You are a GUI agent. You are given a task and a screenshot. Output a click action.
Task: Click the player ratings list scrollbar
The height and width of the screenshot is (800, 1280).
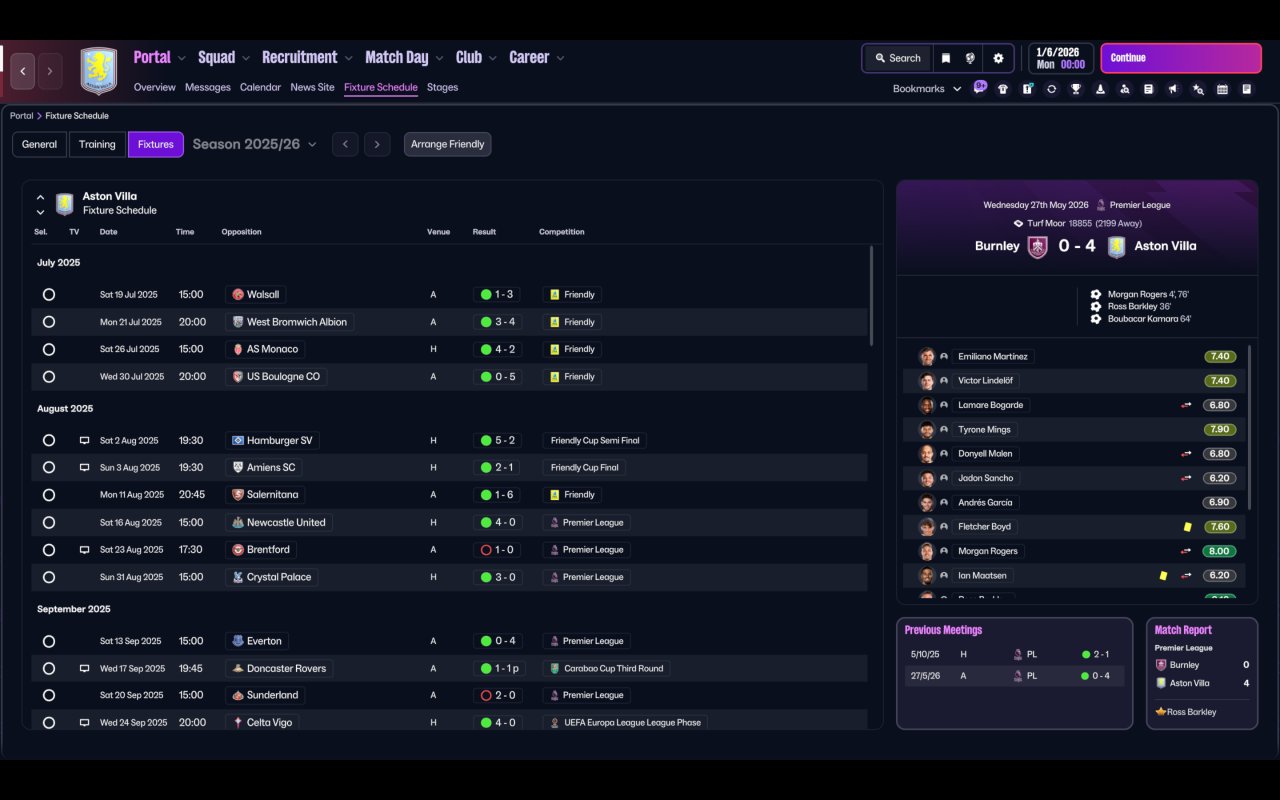coord(1250,427)
